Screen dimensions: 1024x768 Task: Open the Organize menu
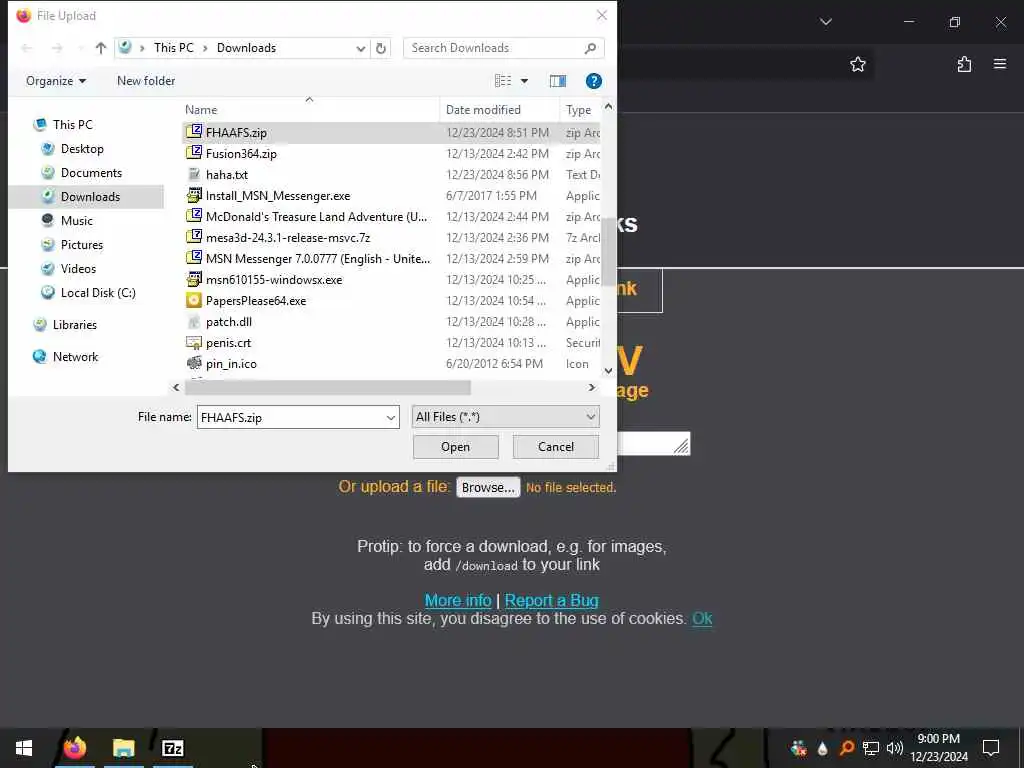pos(56,81)
